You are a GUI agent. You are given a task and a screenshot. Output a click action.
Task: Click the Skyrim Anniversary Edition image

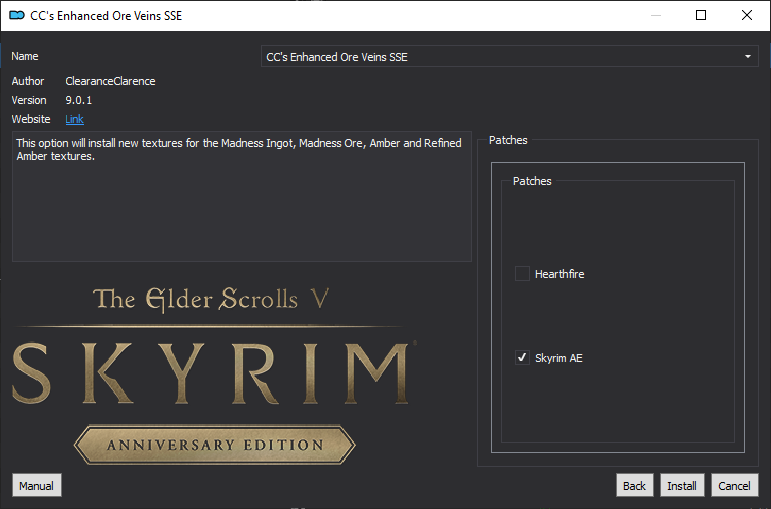pyautogui.click(x=214, y=375)
